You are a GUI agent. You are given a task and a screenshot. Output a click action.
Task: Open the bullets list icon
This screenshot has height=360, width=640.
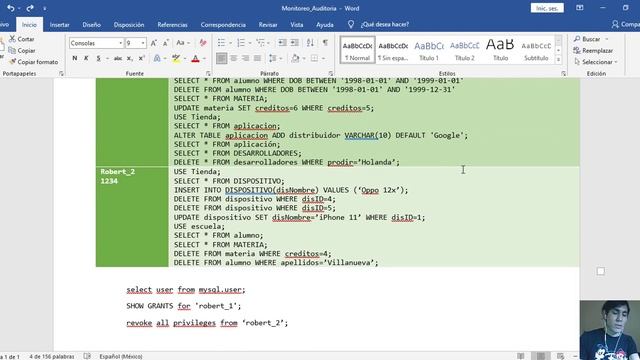coord(221,43)
